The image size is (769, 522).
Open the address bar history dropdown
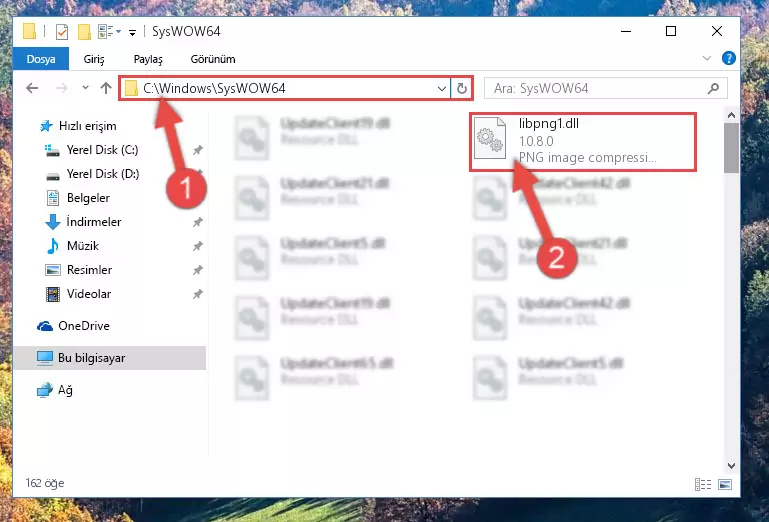[x=441, y=89]
